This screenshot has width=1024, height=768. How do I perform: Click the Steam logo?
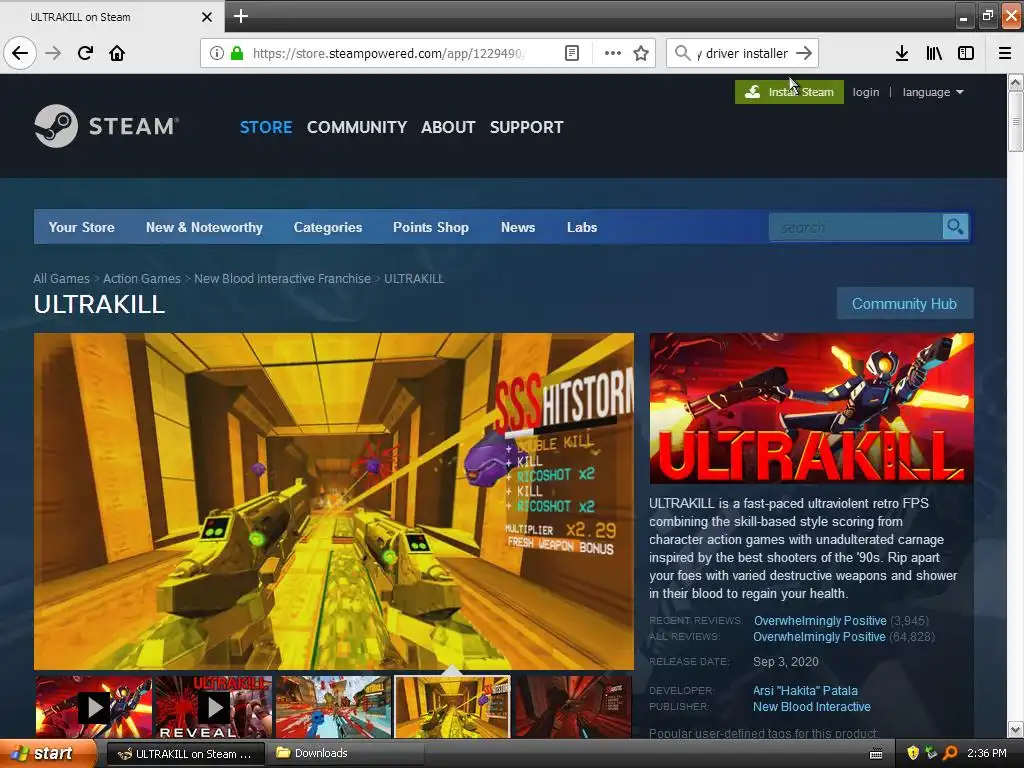(106, 126)
